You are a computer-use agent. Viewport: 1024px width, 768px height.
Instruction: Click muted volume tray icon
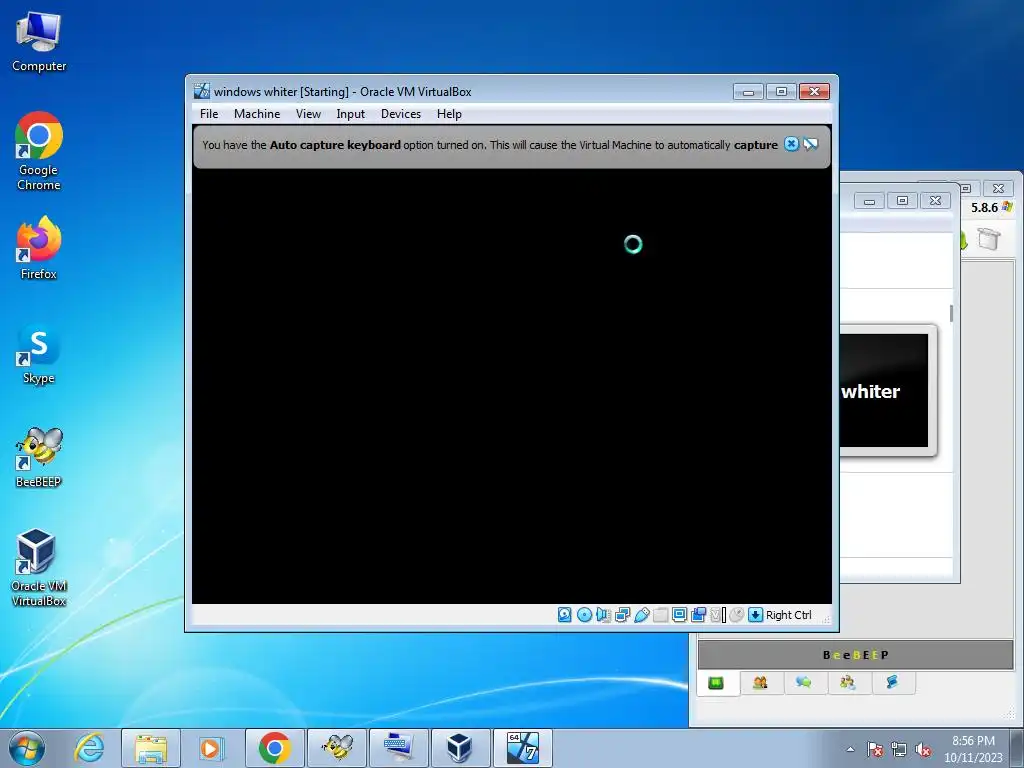coord(923,749)
